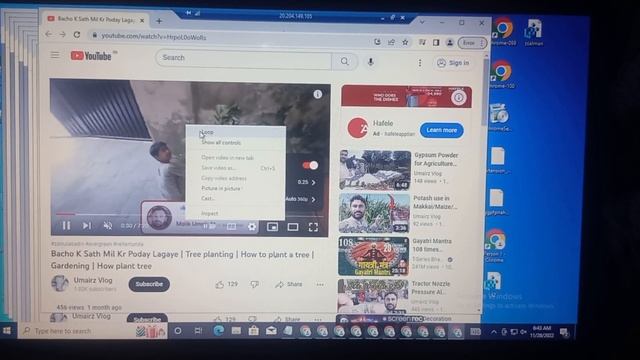This screenshot has width=640, height=360.
Task: Choose Picture in picture menu entry
Action: [x=236, y=188]
